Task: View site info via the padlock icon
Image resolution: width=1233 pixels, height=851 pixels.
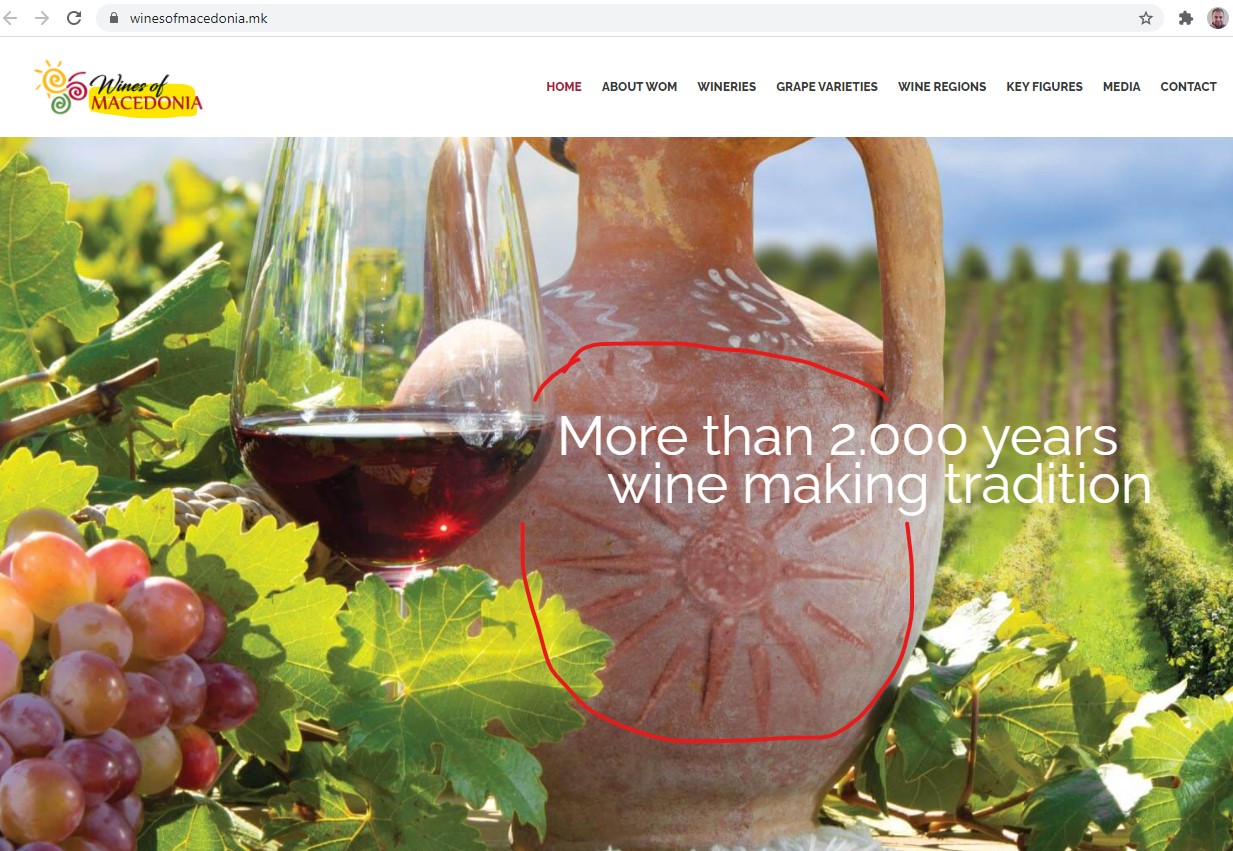Action: click(113, 18)
